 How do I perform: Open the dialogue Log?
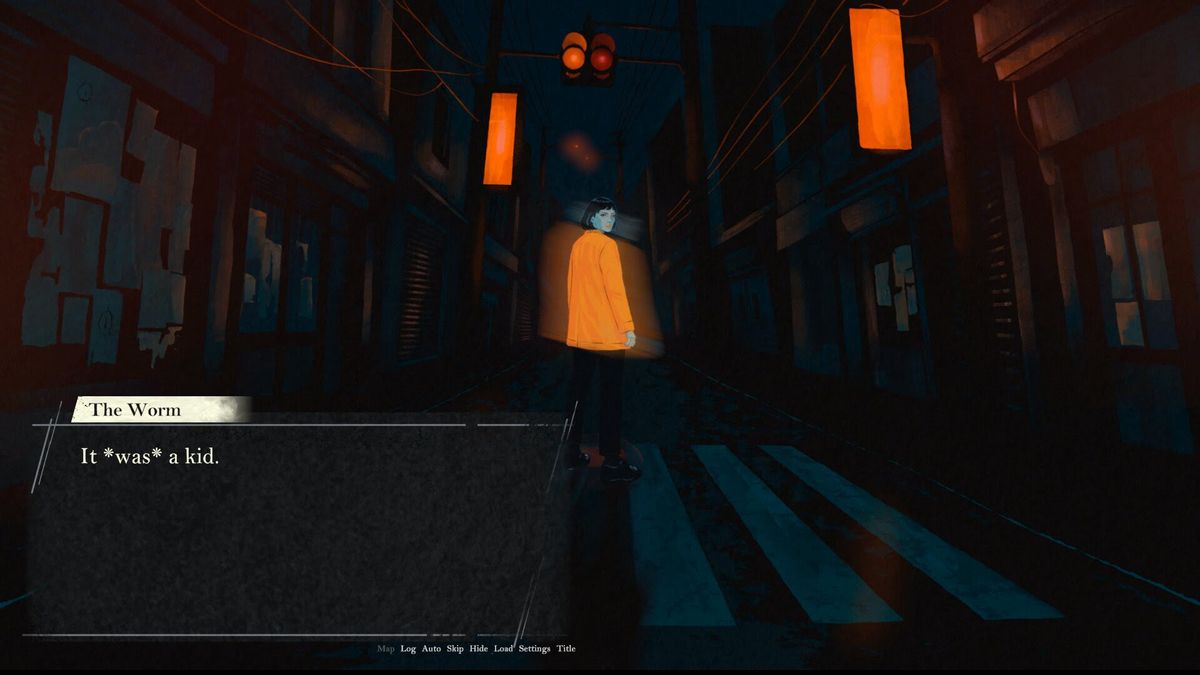408,649
